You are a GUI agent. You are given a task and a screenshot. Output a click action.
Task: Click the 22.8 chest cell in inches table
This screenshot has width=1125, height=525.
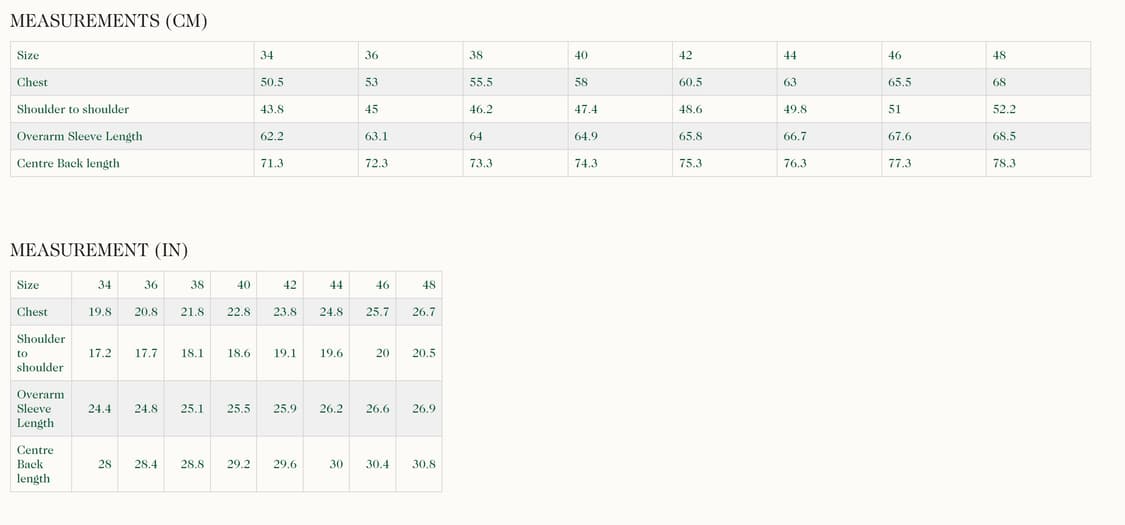click(239, 312)
